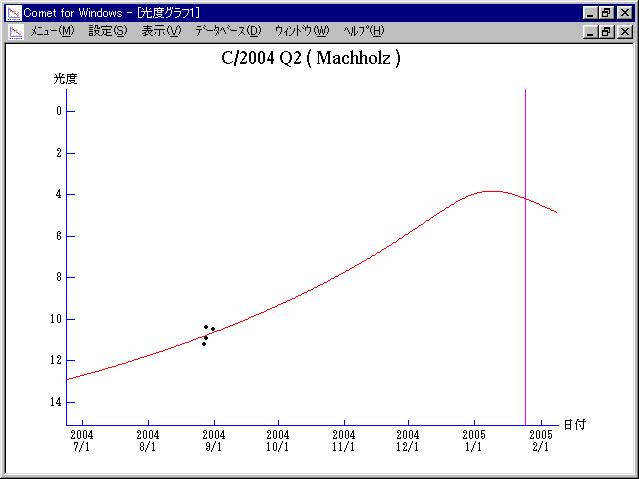The image size is (639, 479).
Task: Click the 光度 magnitude axis label
Action: [x=66, y=78]
